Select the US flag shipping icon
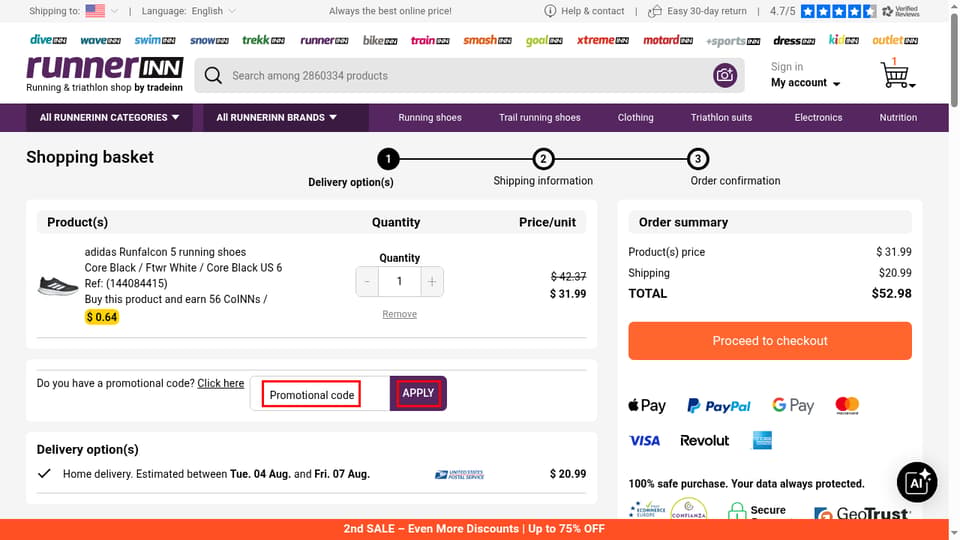The image size is (960, 540). [95, 11]
